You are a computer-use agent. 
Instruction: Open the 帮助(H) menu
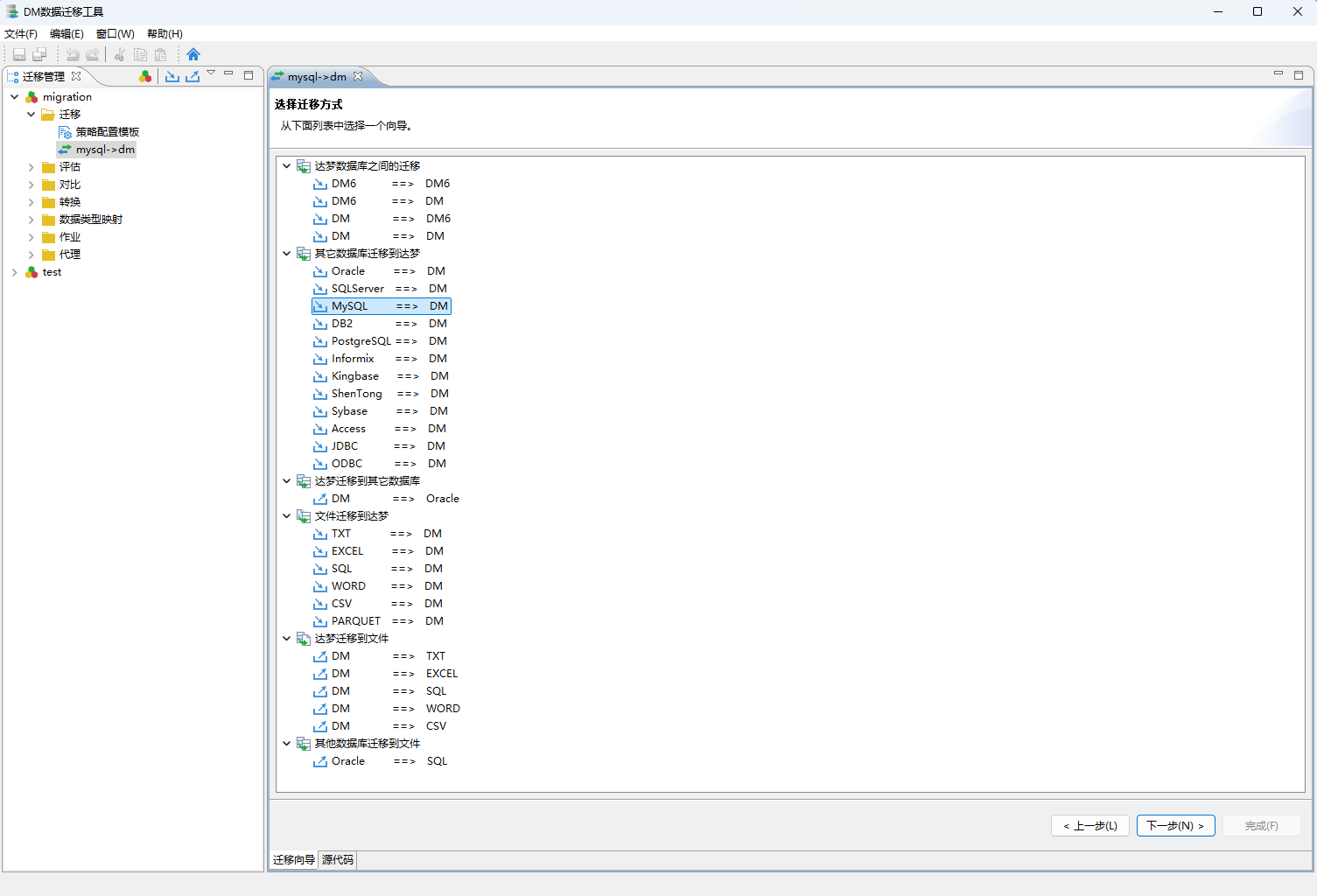coord(165,34)
